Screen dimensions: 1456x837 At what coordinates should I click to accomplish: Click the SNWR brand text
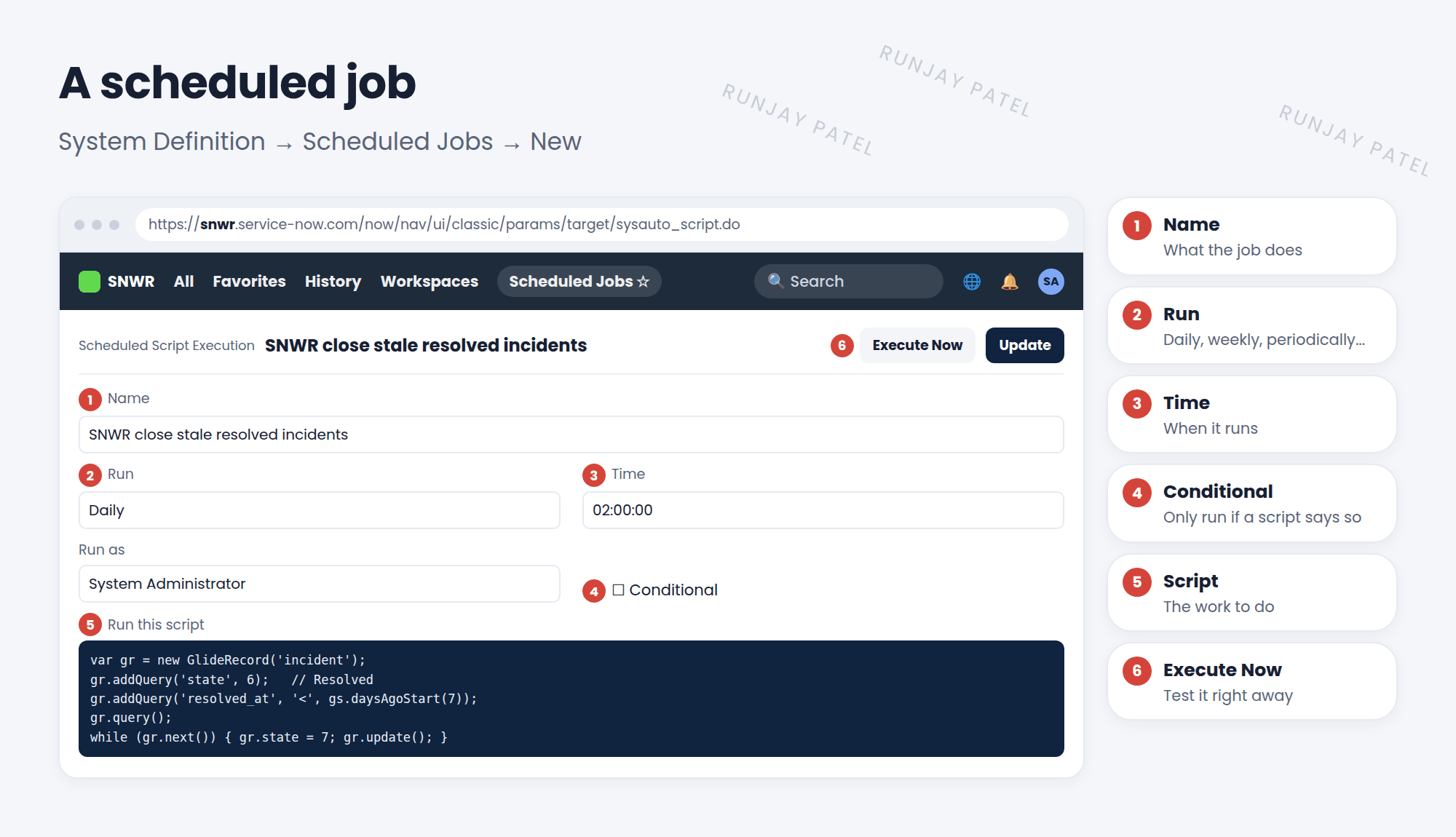point(131,282)
